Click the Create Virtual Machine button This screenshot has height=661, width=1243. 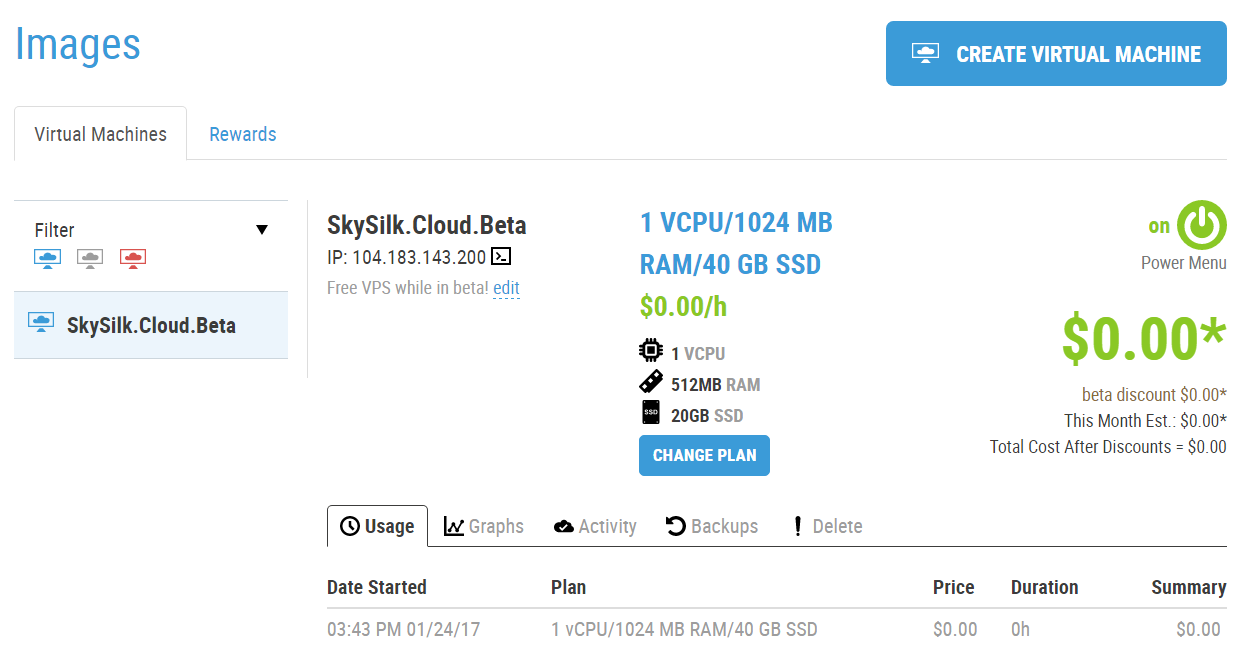tap(1056, 54)
